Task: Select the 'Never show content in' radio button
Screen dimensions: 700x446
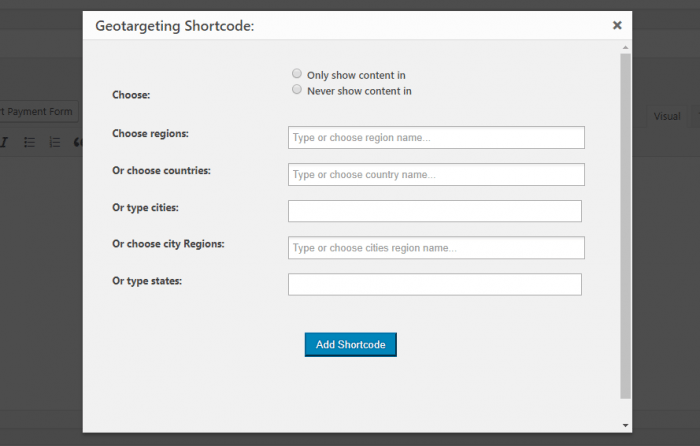Action: 297,90
